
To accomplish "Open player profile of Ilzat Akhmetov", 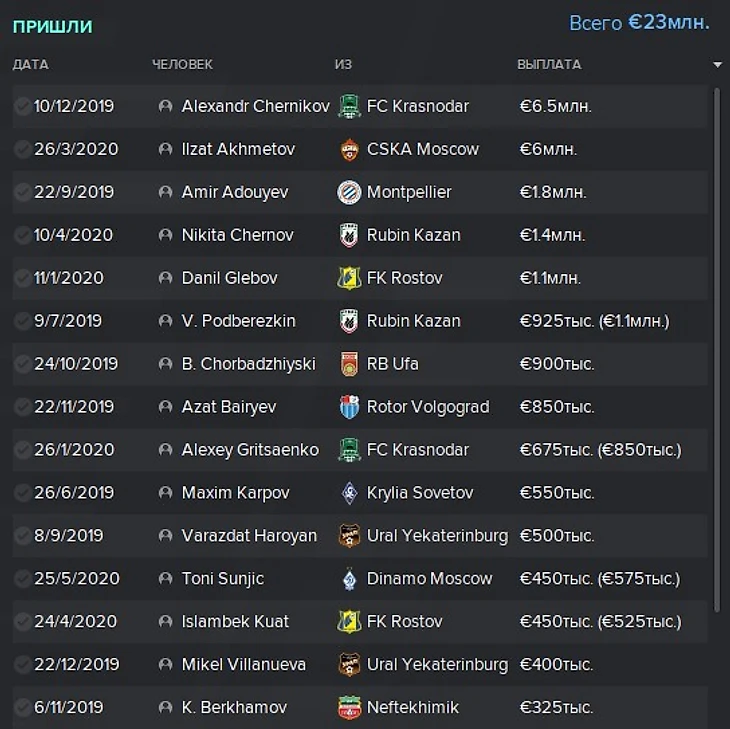I will tap(238, 149).
